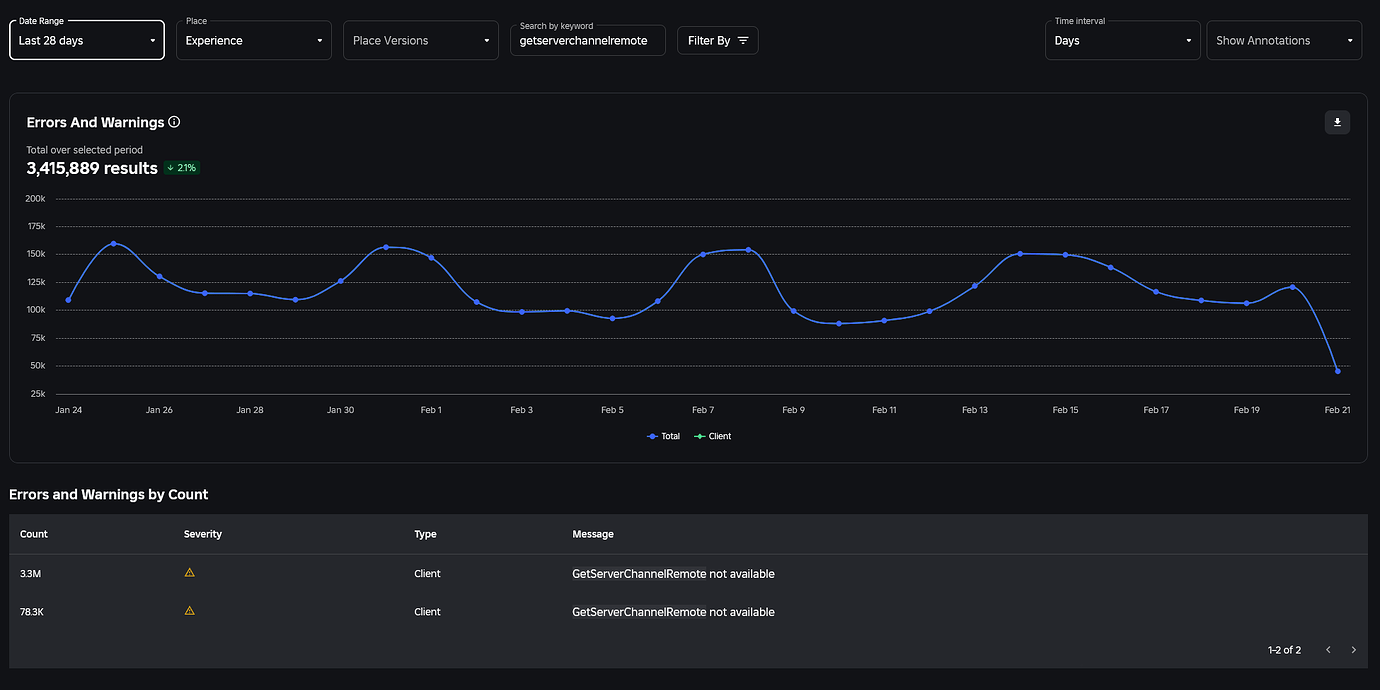The width and height of the screenshot is (1380, 690).
Task: Download the Errors And Warnings chart data
Action: (1337, 122)
